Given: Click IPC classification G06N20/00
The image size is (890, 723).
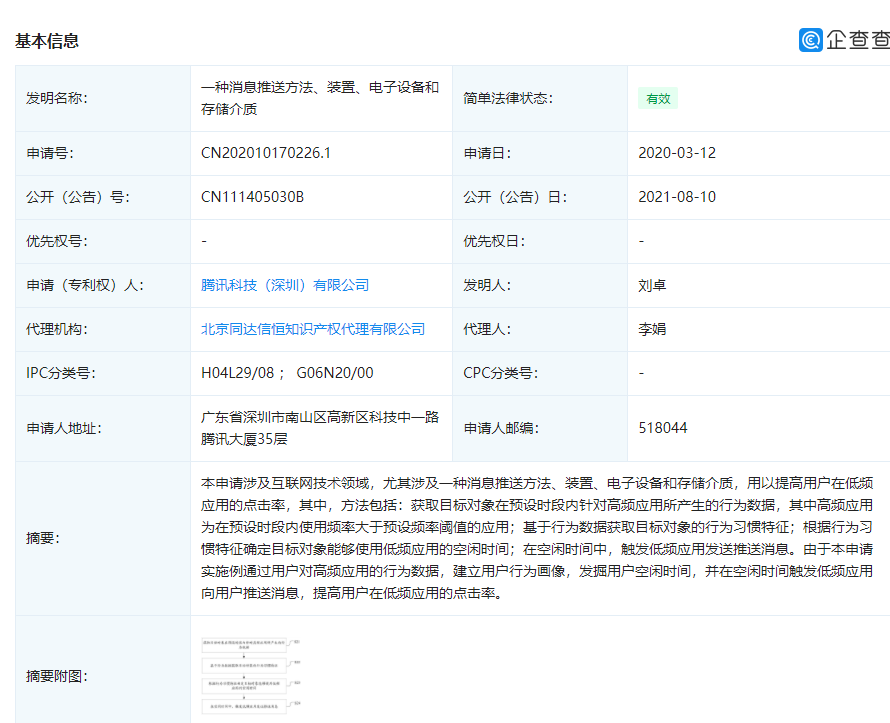Looking at the screenshot, I should 335,373.
